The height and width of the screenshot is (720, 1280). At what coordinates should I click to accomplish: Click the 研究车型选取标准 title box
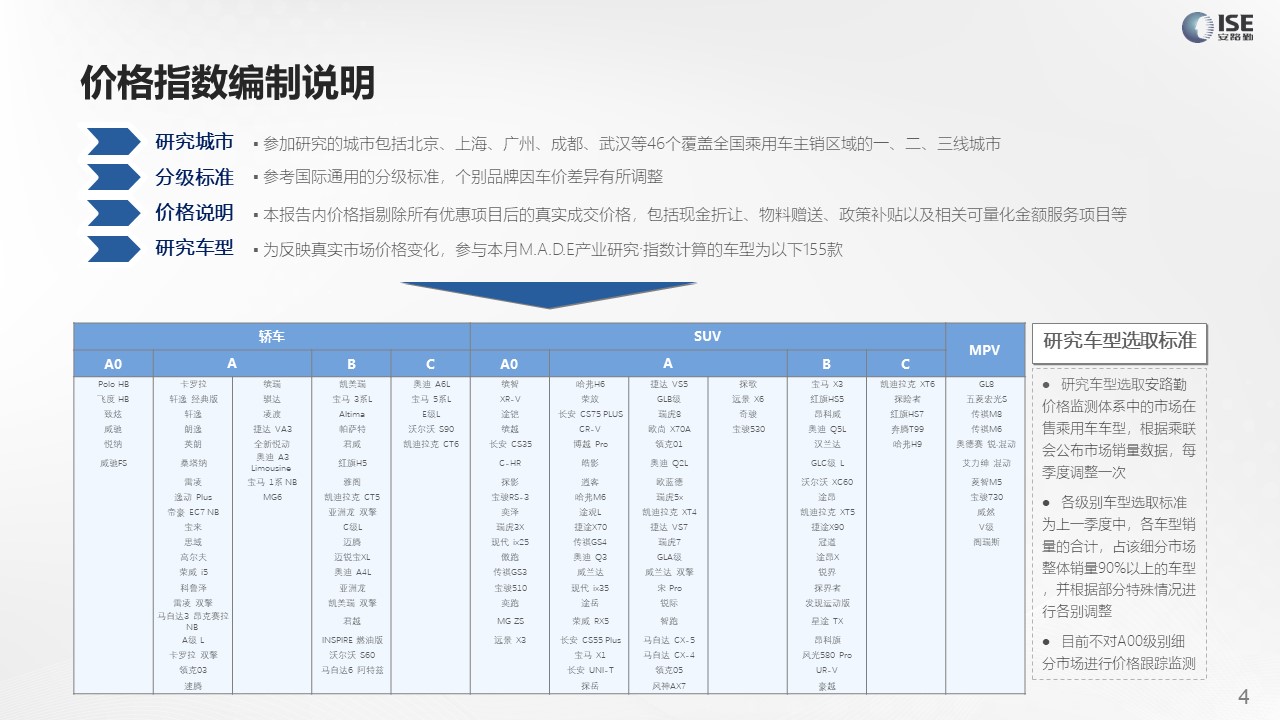click(1119, 341)
